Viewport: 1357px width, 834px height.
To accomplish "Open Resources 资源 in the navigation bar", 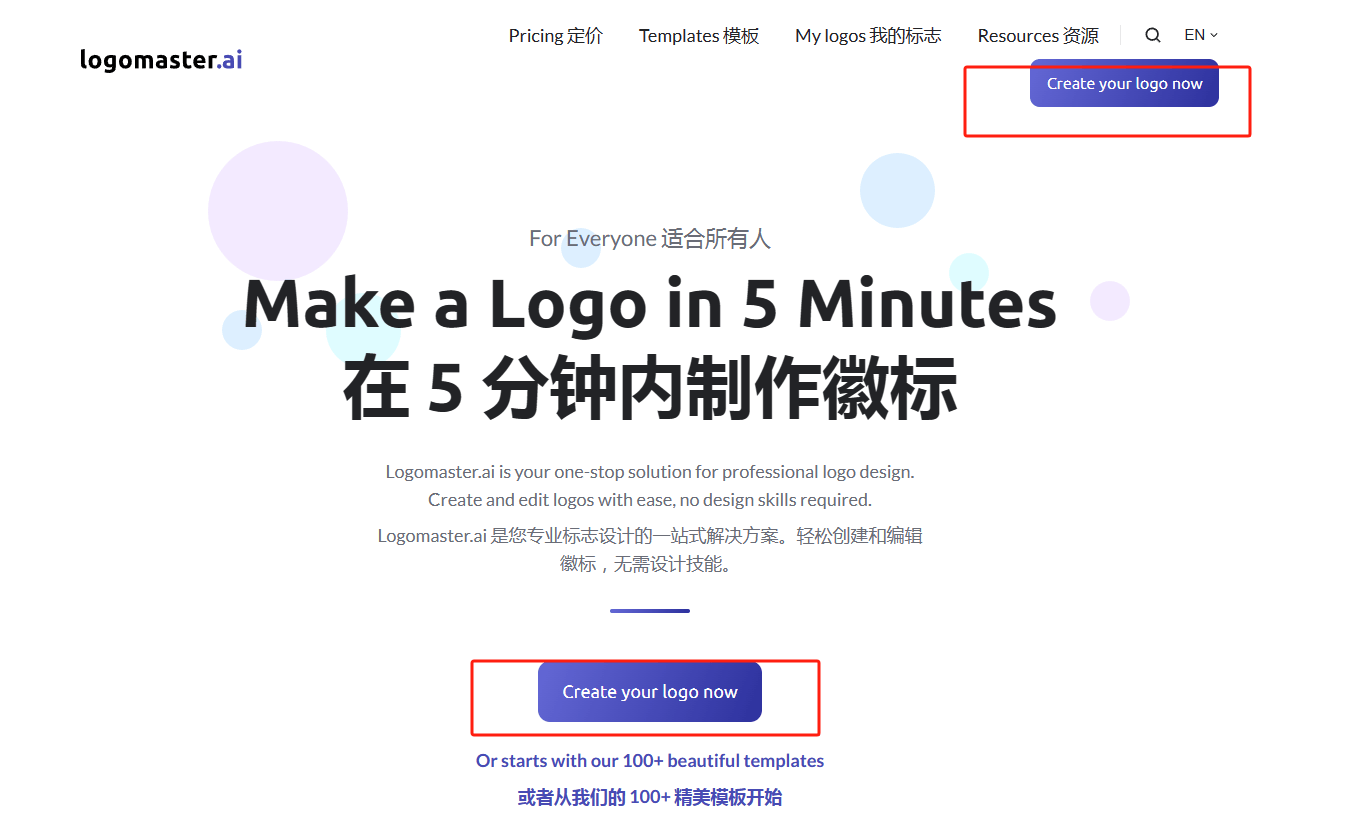I will point(1037,35).
